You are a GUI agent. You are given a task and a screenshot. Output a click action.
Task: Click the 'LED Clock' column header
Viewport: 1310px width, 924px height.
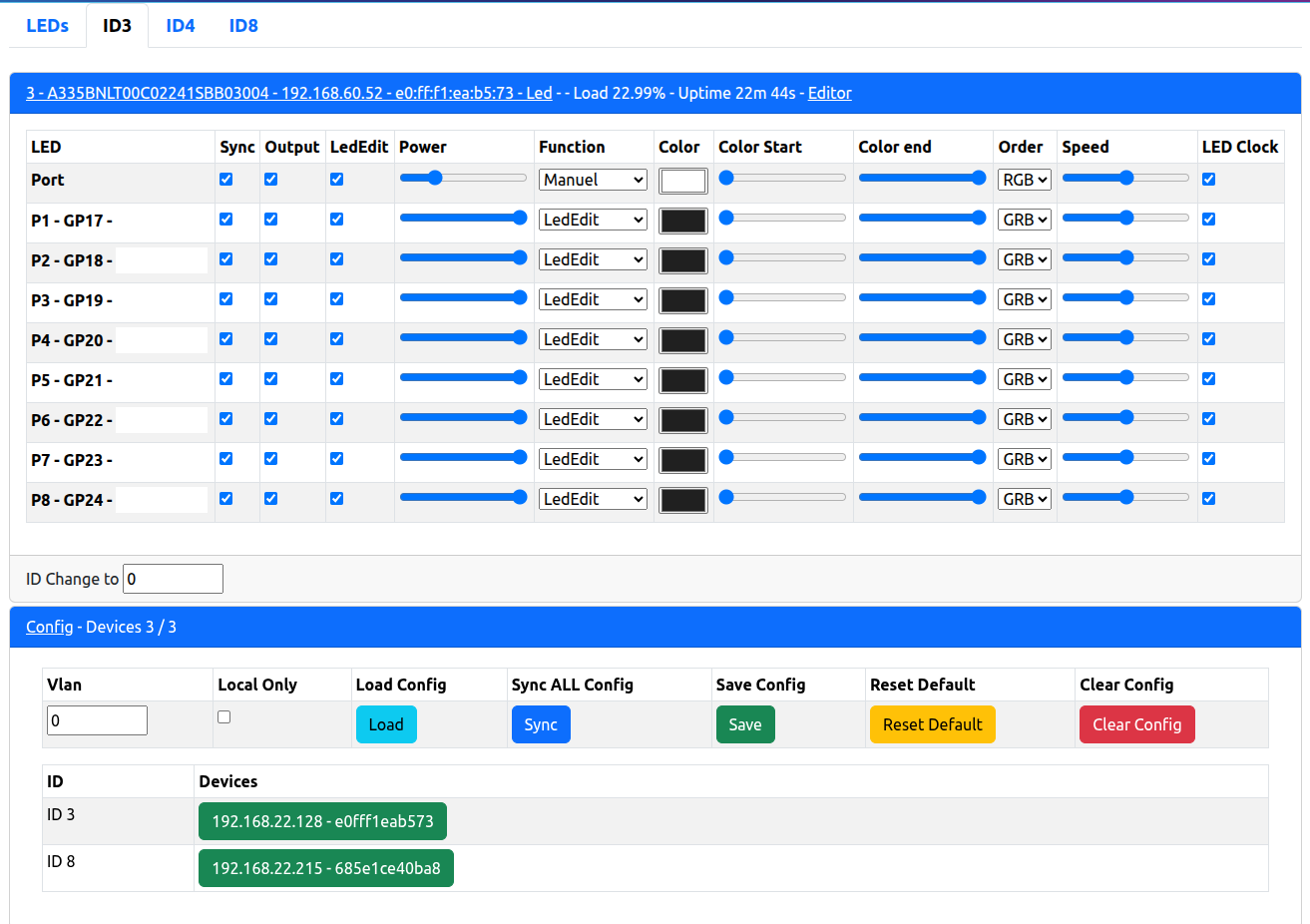pos(1240,147)
